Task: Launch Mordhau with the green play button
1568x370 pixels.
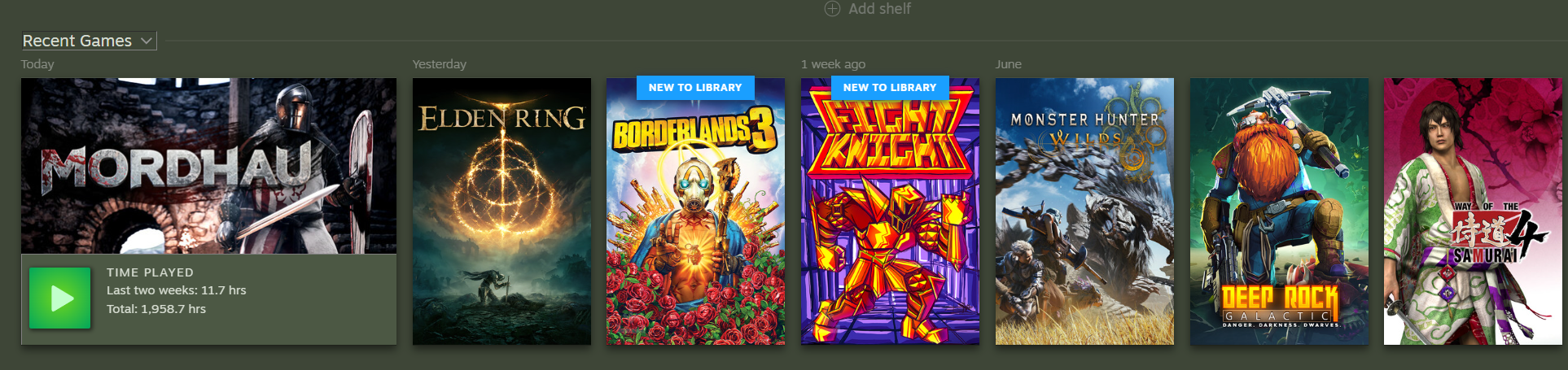Action: [59, 298]
